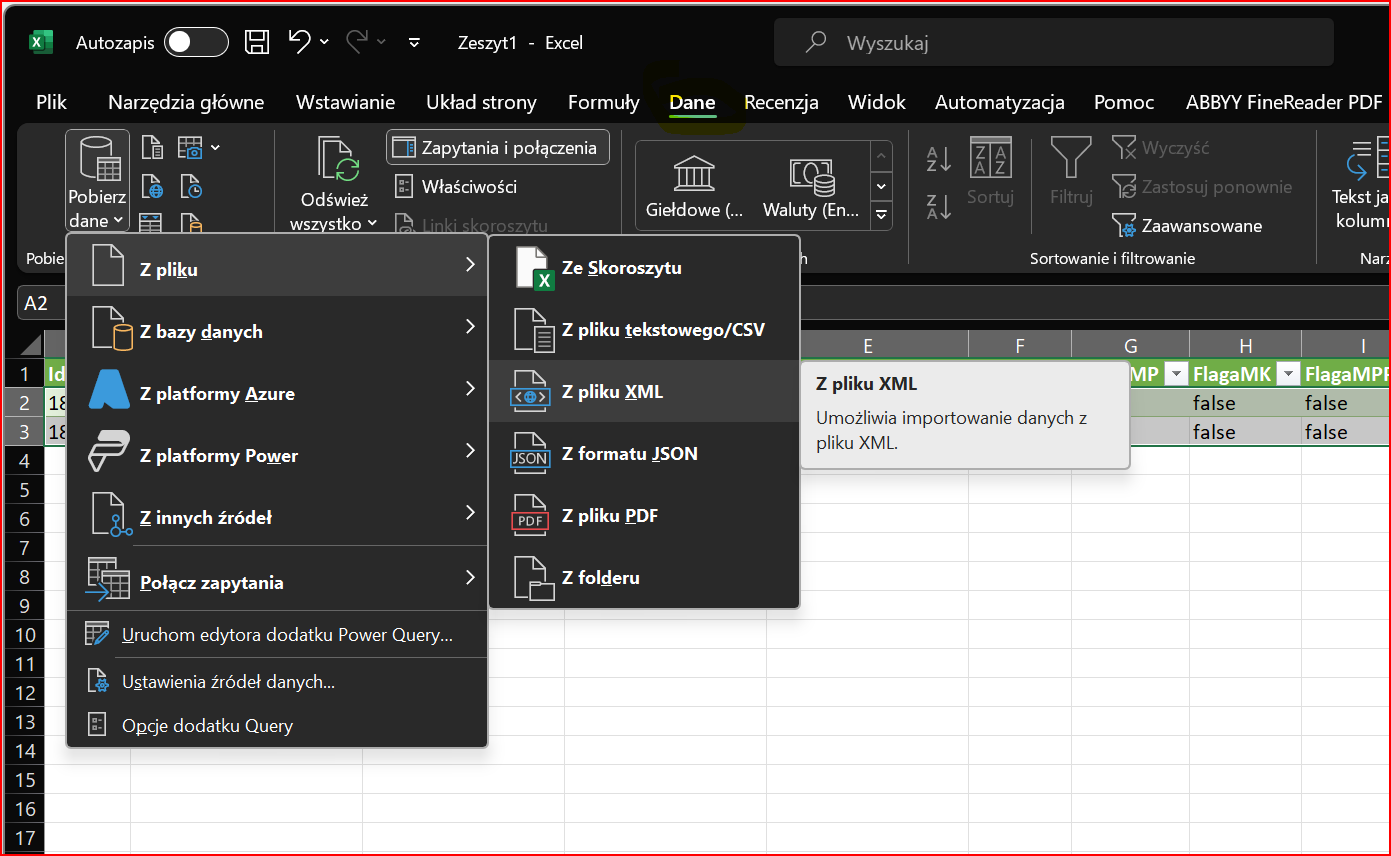Launch Uruchom edytora dodatku Power Query
This screenshot has width=1391, height=856.
[x=277, y=635]
